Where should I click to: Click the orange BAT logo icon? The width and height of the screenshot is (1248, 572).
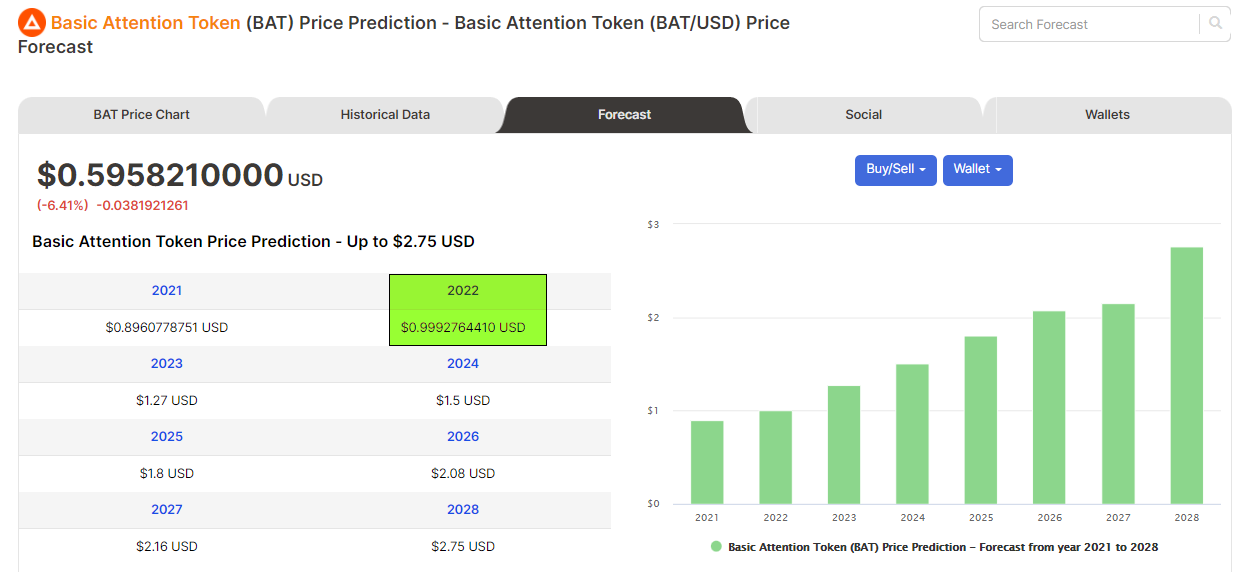(x=32, y=22)
